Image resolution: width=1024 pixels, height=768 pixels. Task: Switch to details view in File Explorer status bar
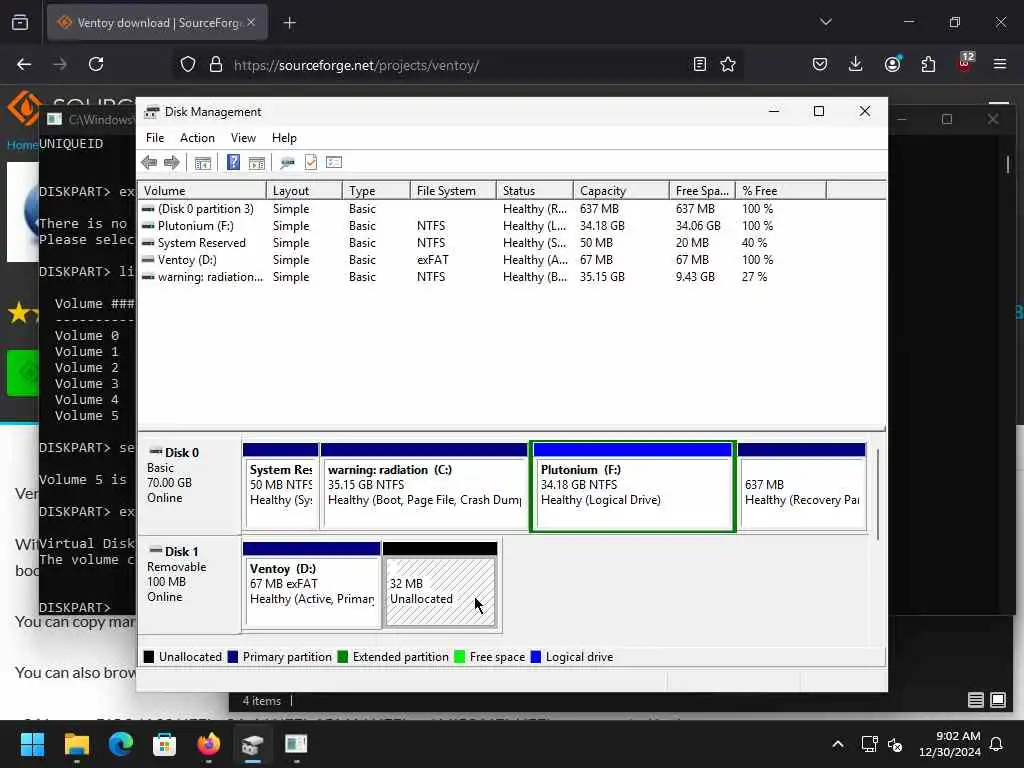tap(976, 700)
